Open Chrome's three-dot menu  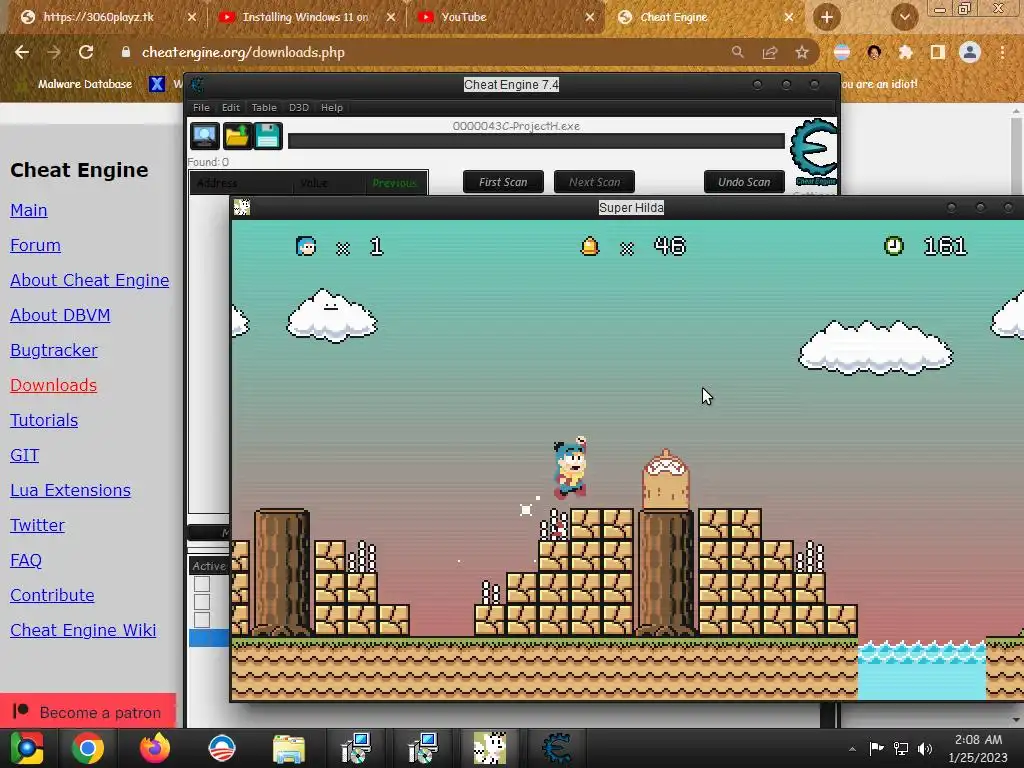1002,52
